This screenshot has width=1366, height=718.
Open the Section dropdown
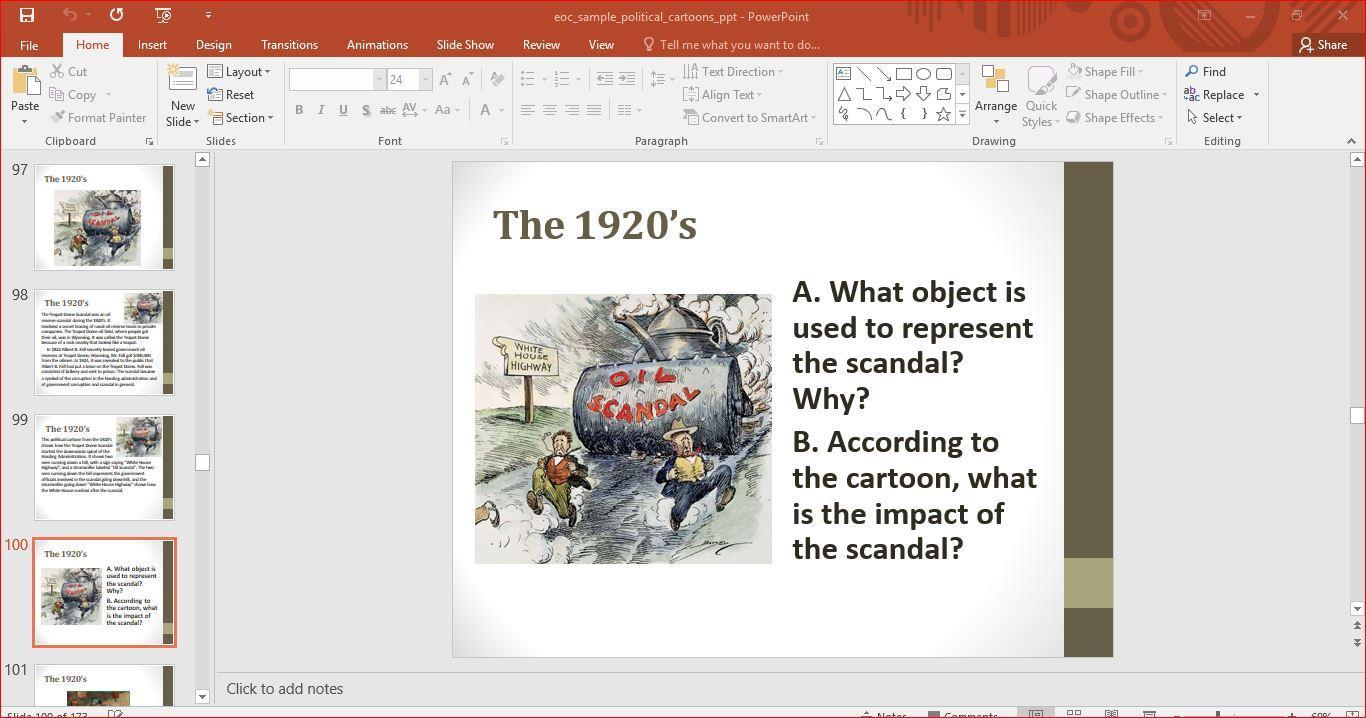[241, 118]
